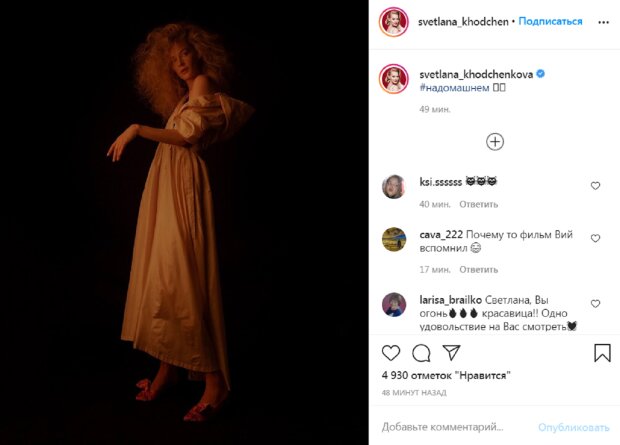Open the comment speech bubble icon
Image resolution: width=620 pixels, height=445 pixels.
click(421, 353)
